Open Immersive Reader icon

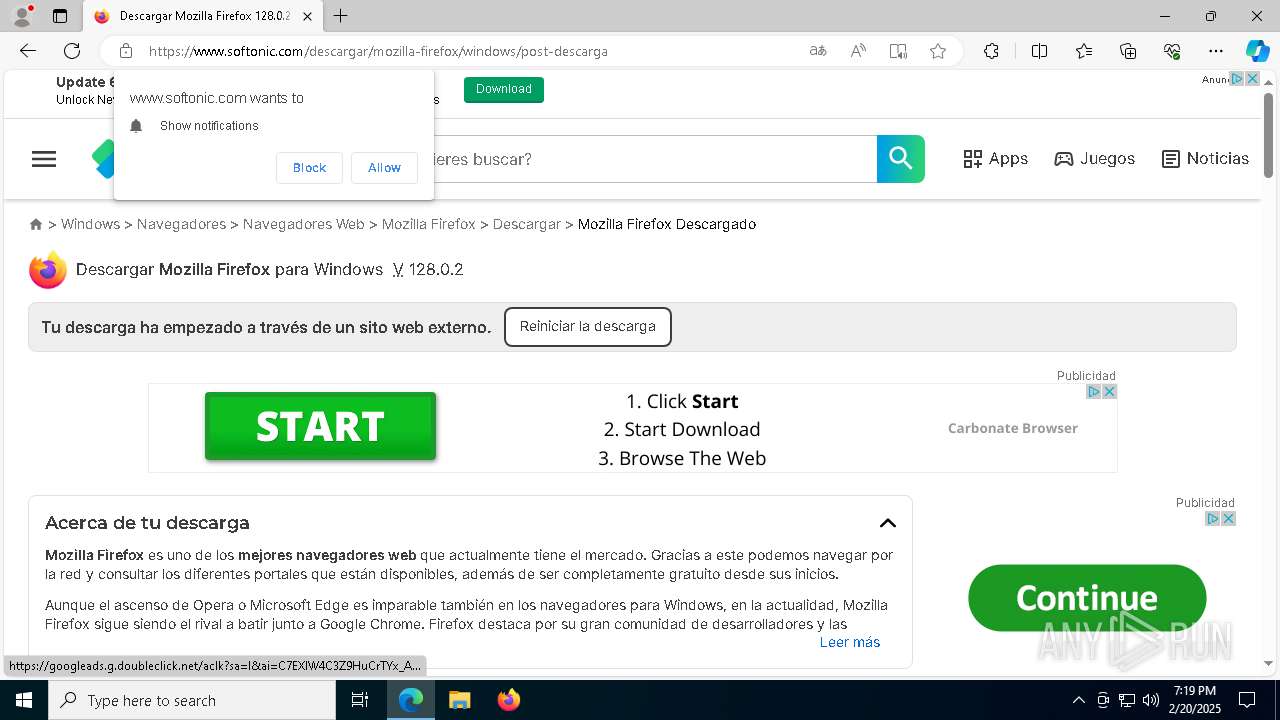(x=898, y=51)
